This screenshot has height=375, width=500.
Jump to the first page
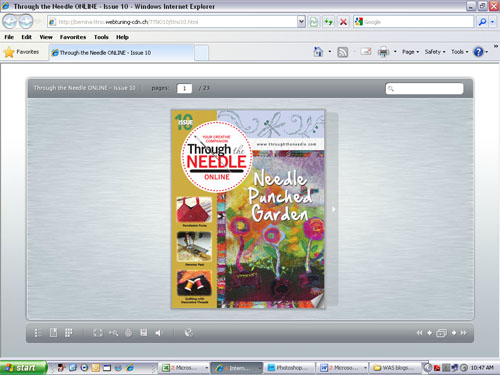point(419,333)
